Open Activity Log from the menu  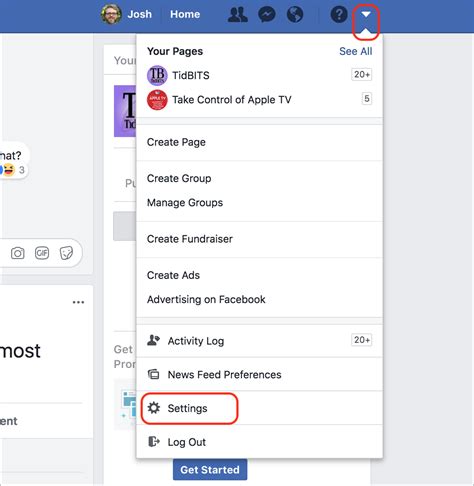pos(259,341)
